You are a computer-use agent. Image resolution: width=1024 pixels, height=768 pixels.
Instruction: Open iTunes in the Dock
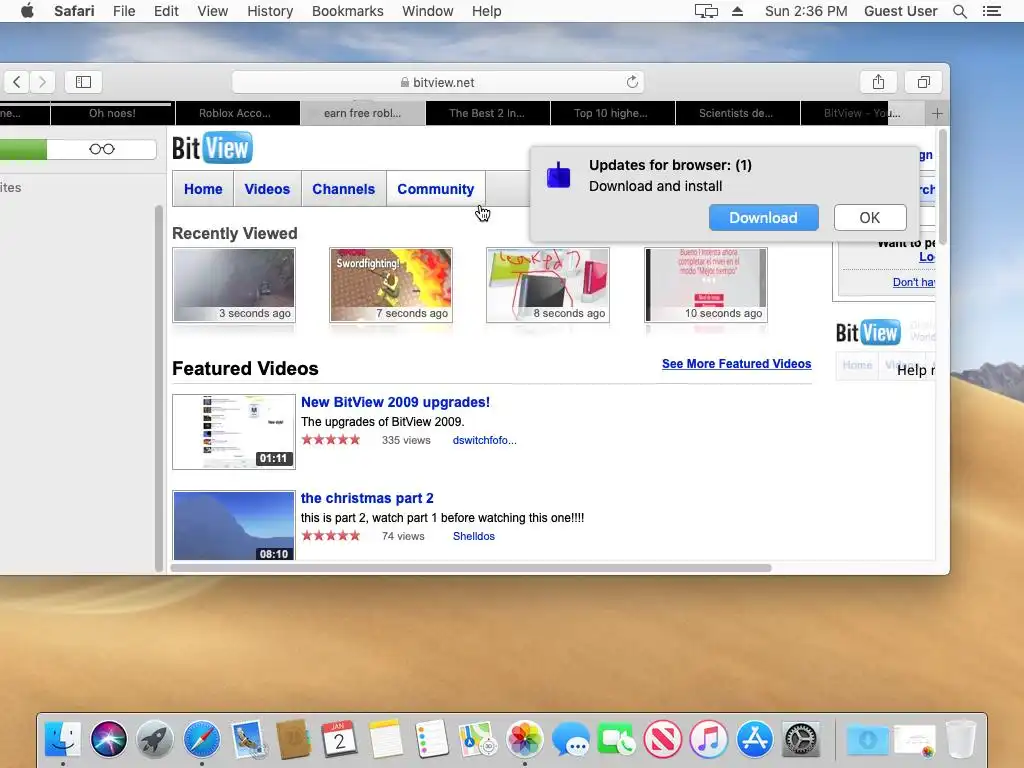click(x=709, y=739)
